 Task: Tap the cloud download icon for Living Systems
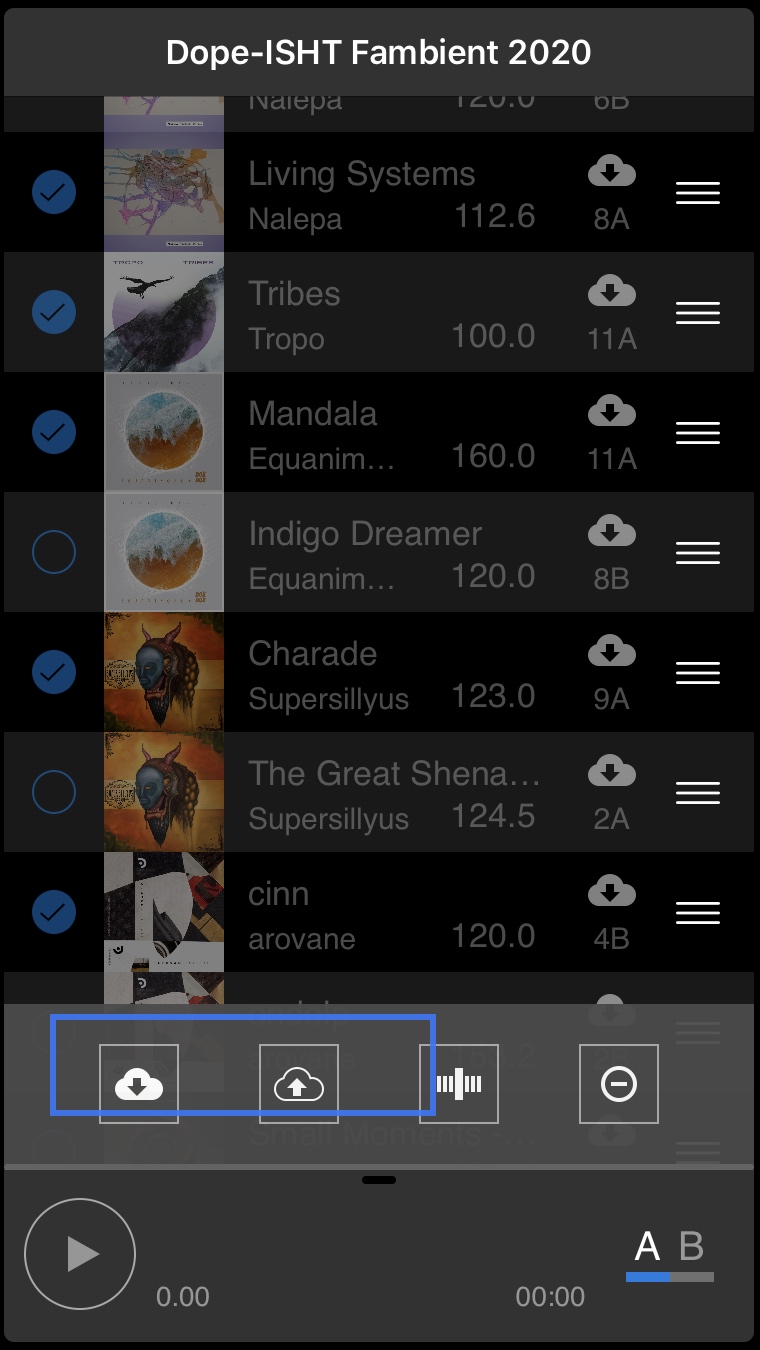click(611, 172)
